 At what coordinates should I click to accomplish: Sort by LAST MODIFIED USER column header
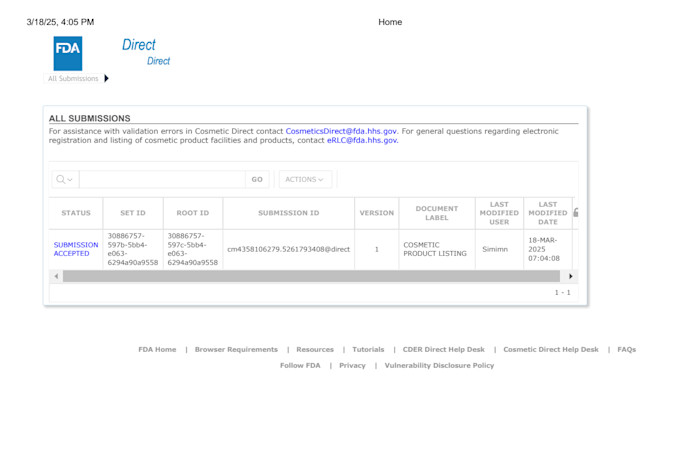(499, 213)
